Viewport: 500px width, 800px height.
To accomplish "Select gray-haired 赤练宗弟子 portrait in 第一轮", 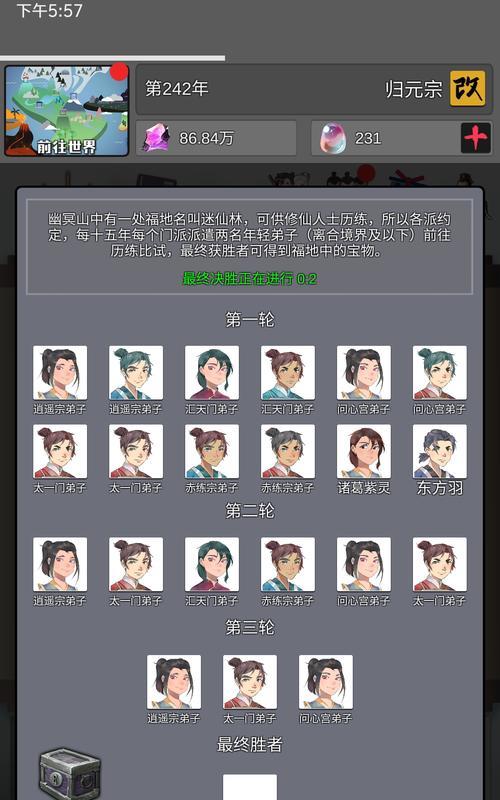I will [288, 451].
